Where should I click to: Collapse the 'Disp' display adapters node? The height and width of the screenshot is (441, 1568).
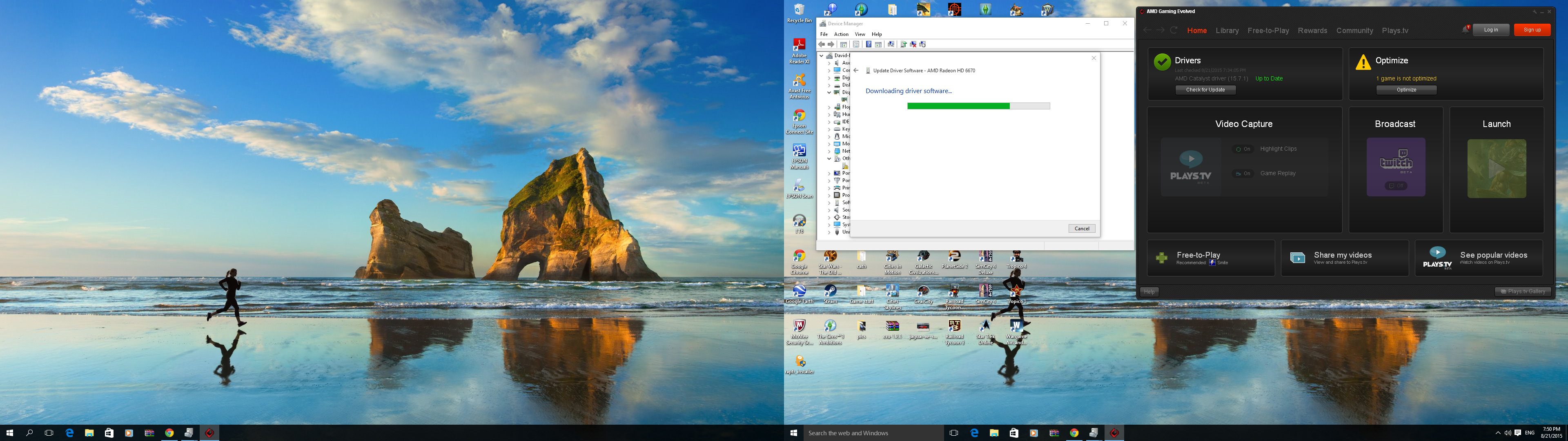[829, 92]
